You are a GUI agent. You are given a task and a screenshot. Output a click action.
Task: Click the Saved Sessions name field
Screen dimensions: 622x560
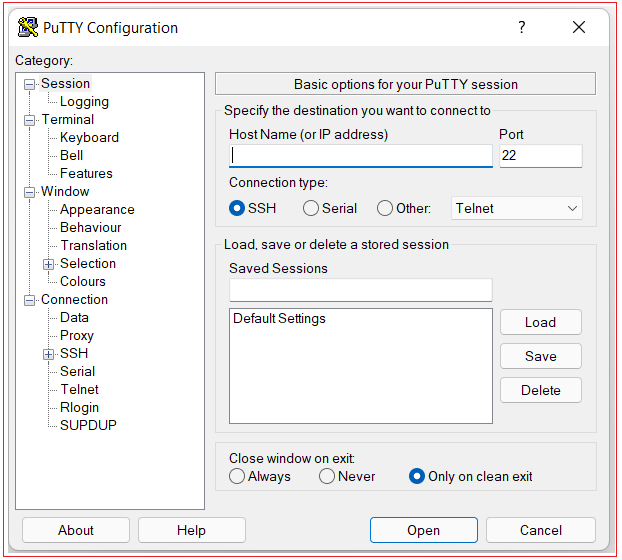[x=361, y=290]
